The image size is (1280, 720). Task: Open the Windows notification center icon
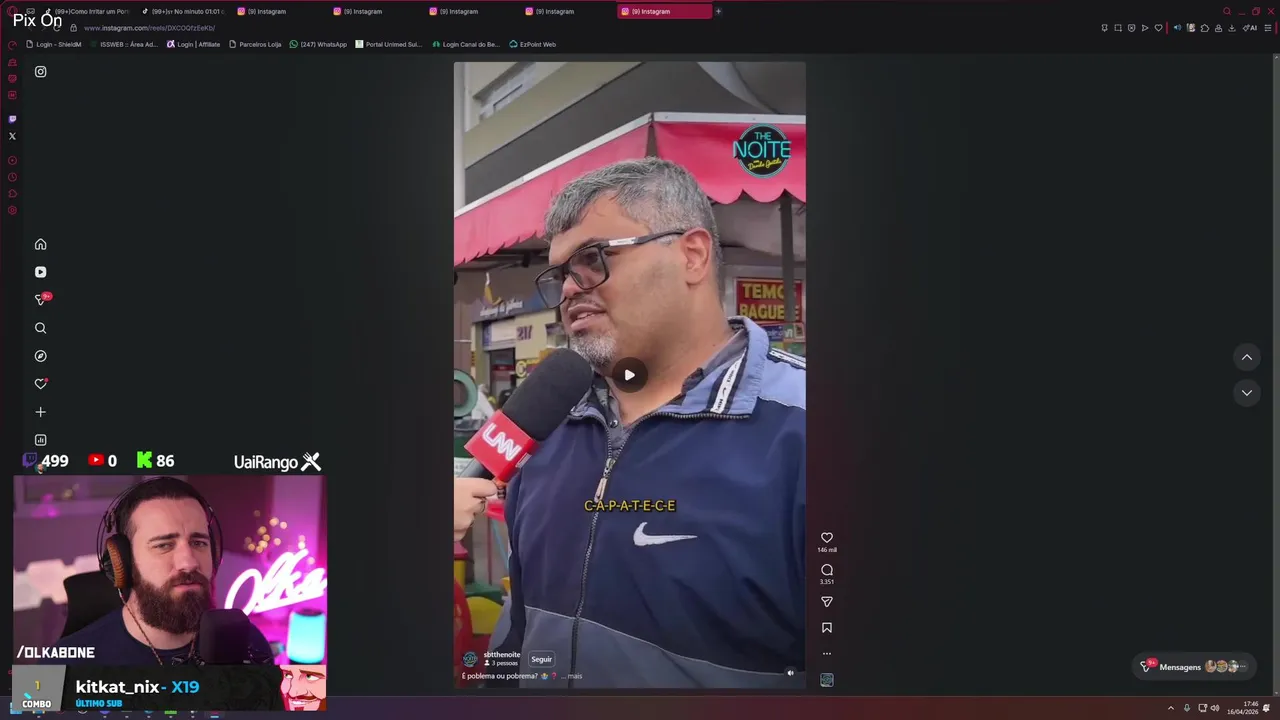1266,708
